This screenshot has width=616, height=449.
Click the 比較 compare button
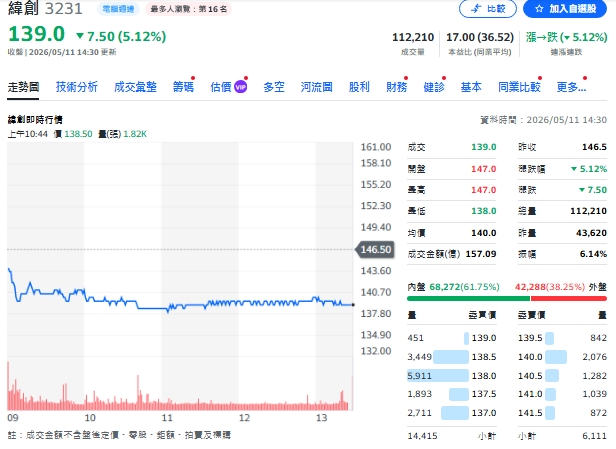(488, 9)
